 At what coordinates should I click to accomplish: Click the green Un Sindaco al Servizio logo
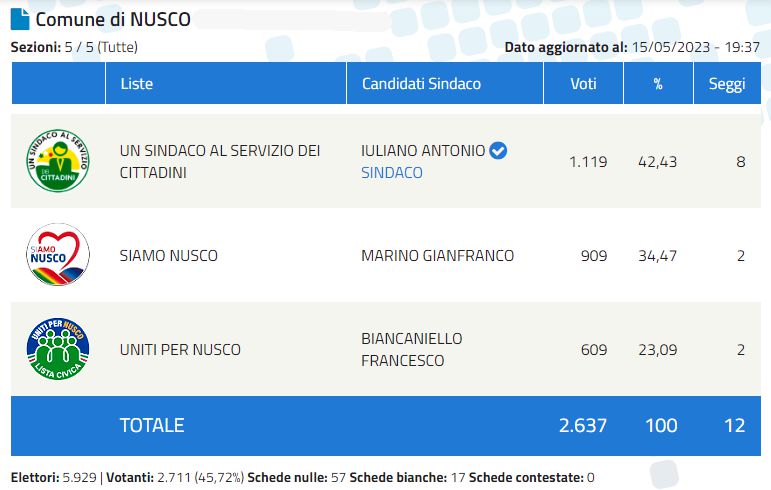[58, 161]
